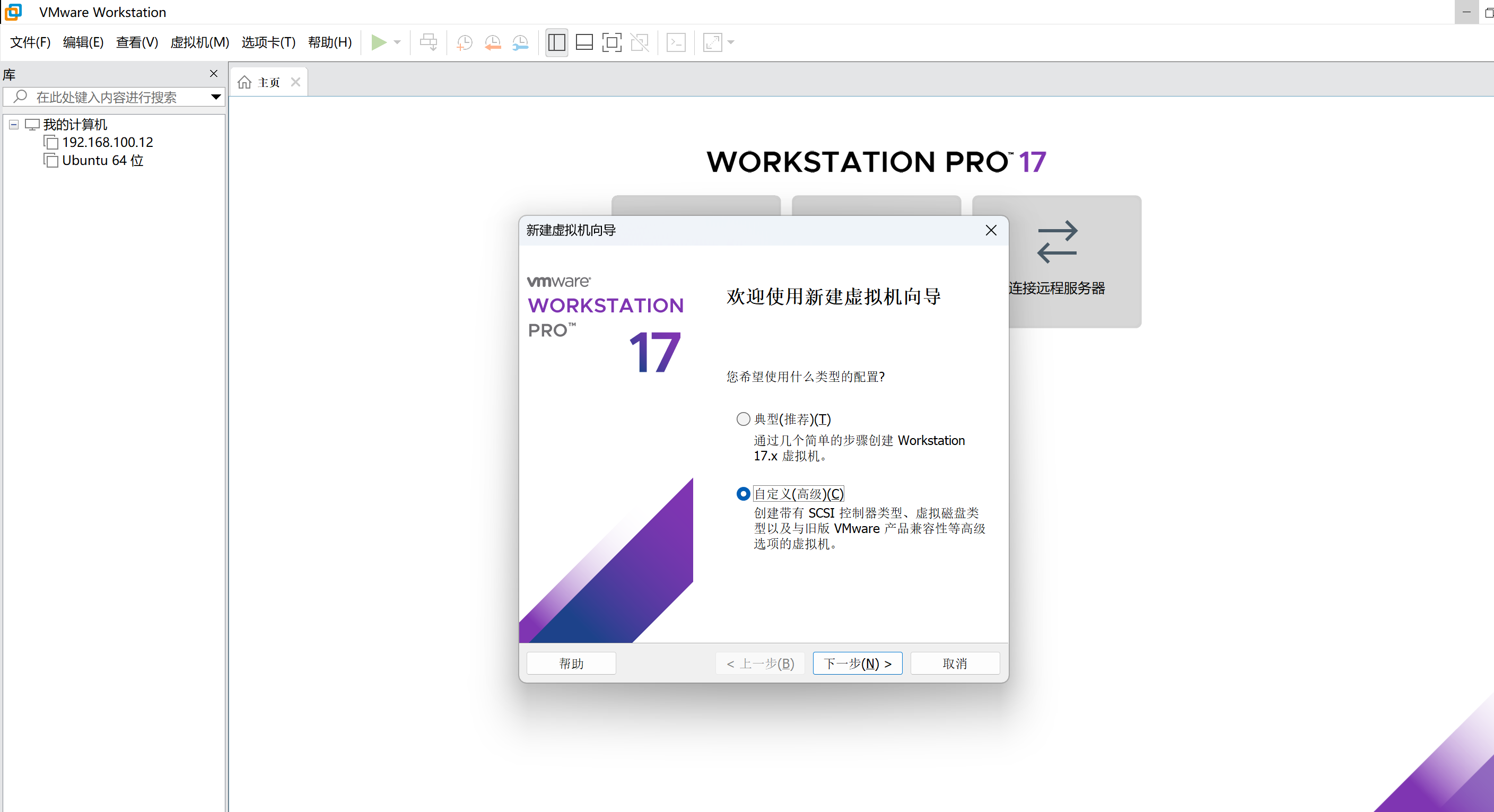Click the 帮助 button in the wizard
The width and height of the screenshot is (1494, 812).
tap(571, 663)
